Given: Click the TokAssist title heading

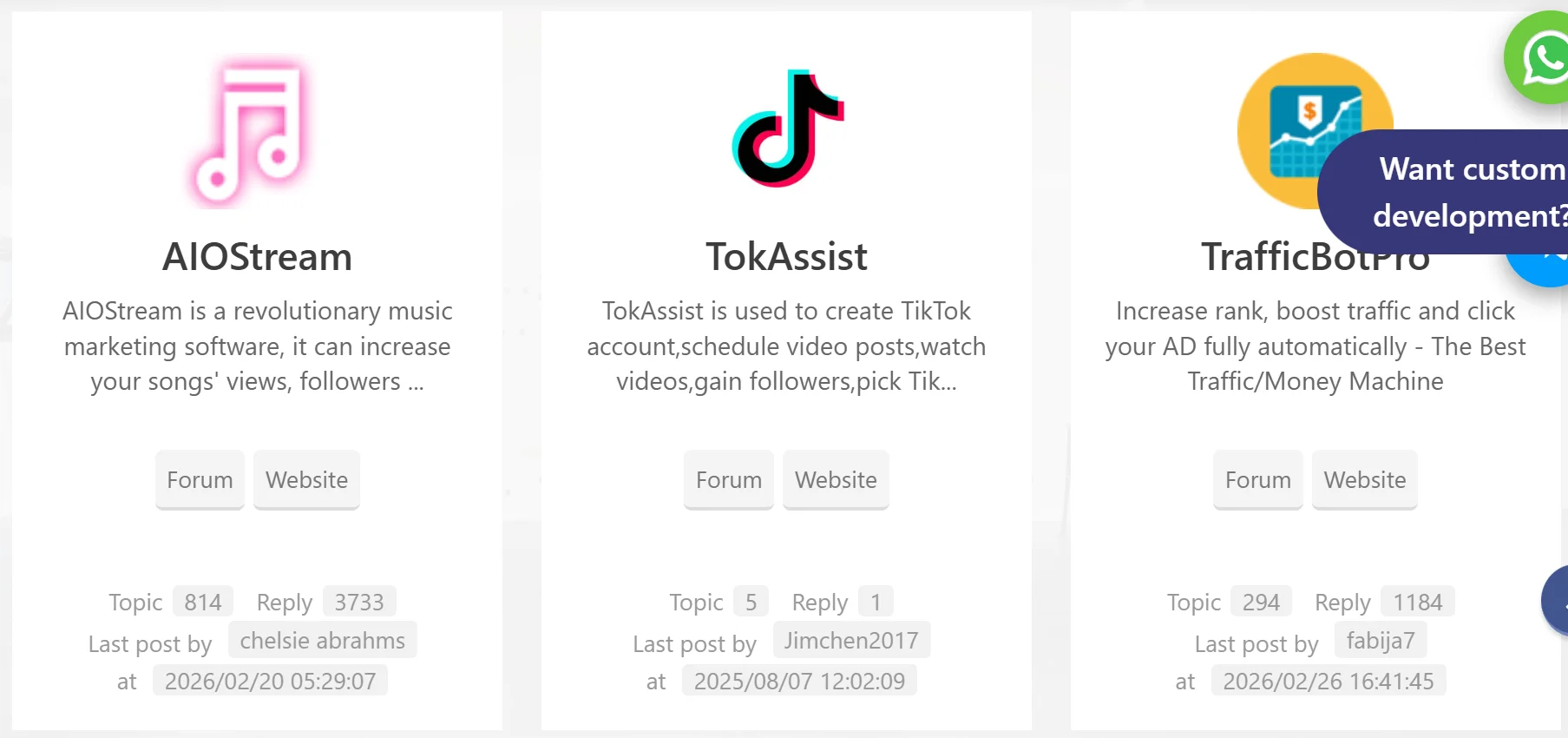Looking at the screenshot, I should coord(786,257).
